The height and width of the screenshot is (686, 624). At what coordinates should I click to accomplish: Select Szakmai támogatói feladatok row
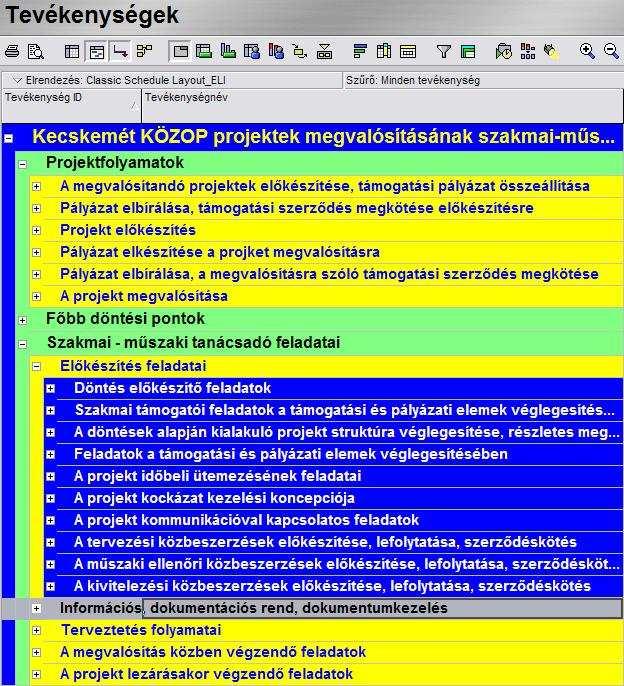(x=333, y=410)
